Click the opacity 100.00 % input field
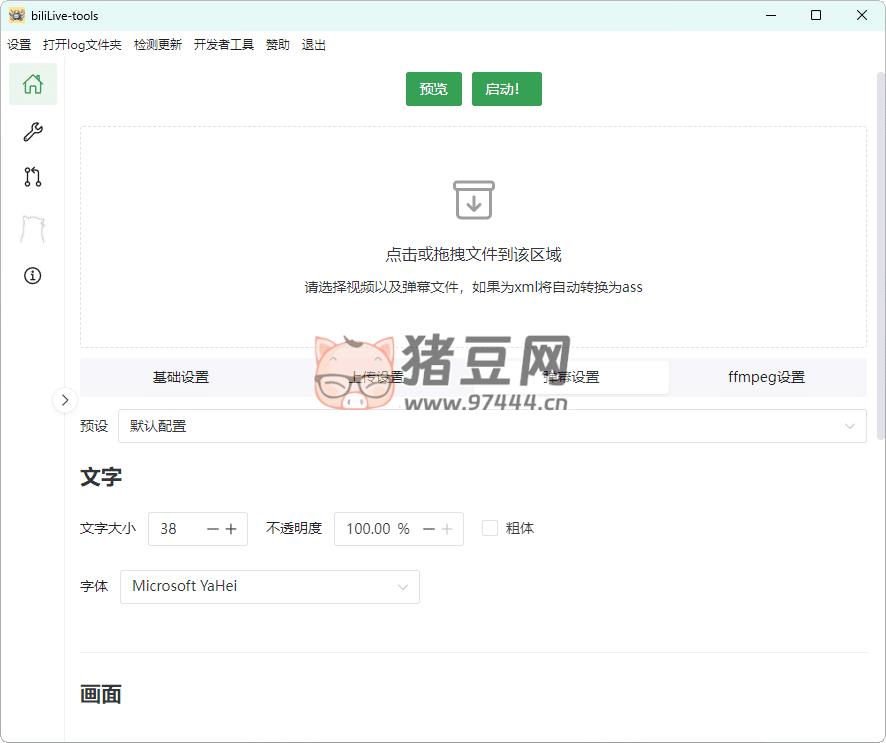Screen dimensions: 886x743 pos(375,529)
